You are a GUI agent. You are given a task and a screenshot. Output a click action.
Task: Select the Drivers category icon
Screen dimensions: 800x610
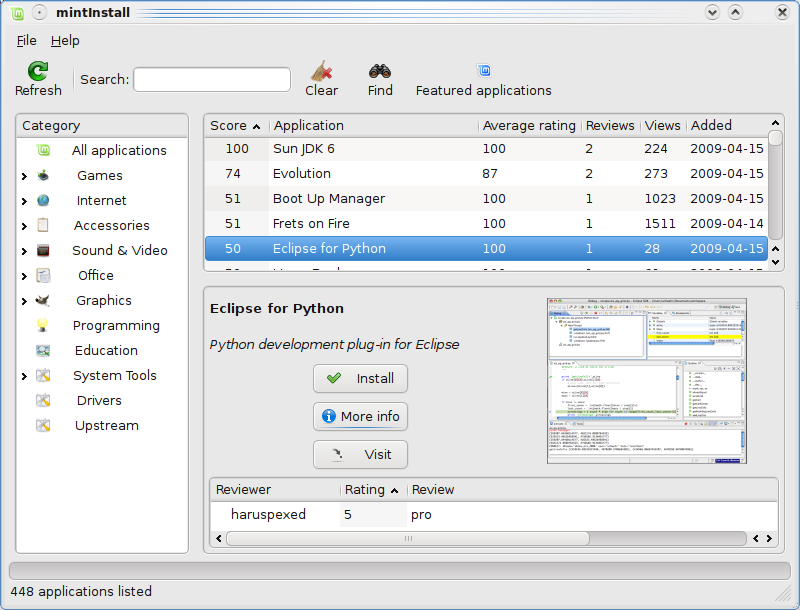(x=43, y=400)
